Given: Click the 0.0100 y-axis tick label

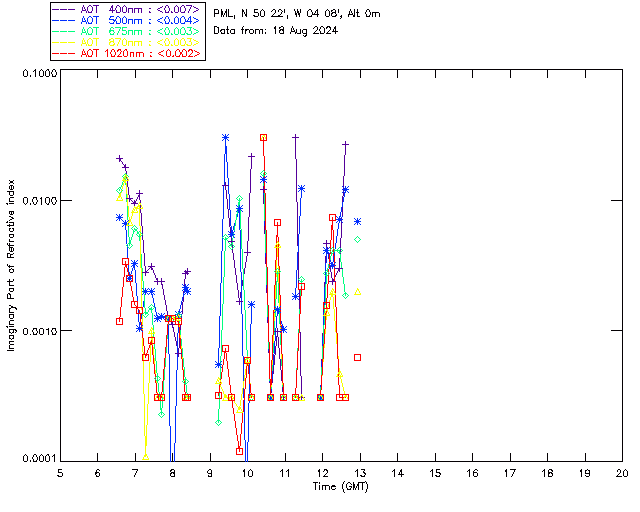Looking at the screenshot, I should pos(37,202).
